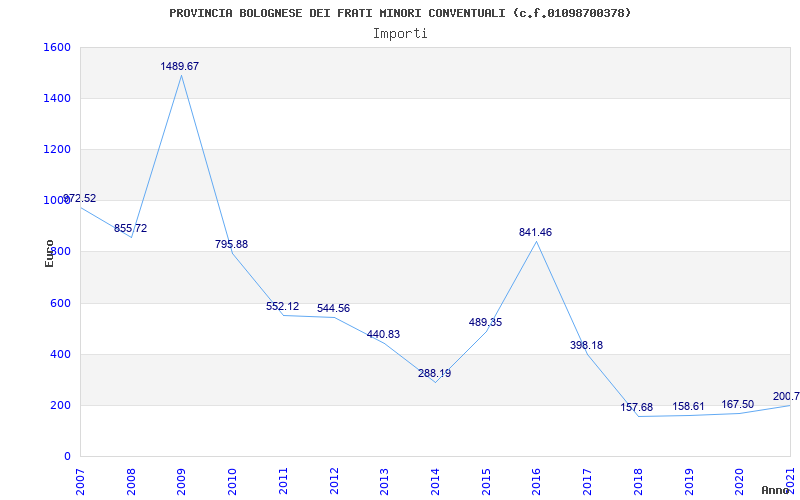Click the 398.18 data label
Screen dimensions: 800x500
click(x=586, y=345)
